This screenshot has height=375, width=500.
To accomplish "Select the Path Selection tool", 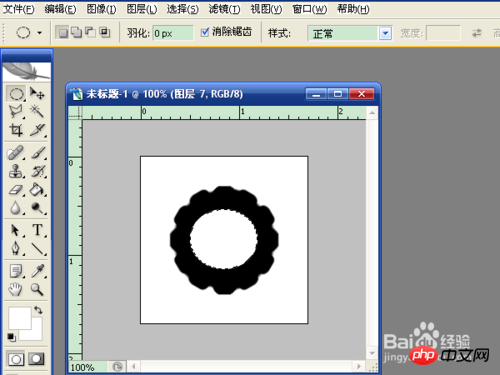I will click(16, 230).
